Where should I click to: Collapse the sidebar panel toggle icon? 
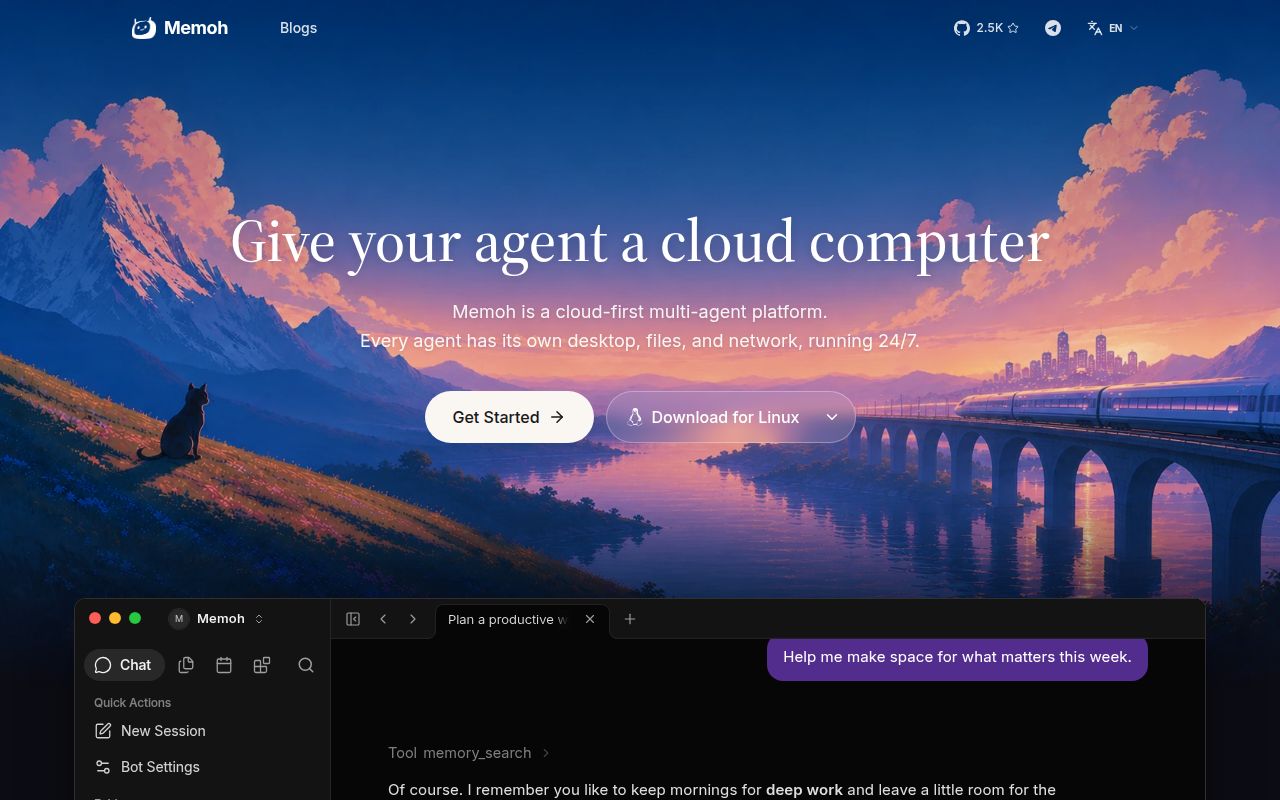click(353, 619)
